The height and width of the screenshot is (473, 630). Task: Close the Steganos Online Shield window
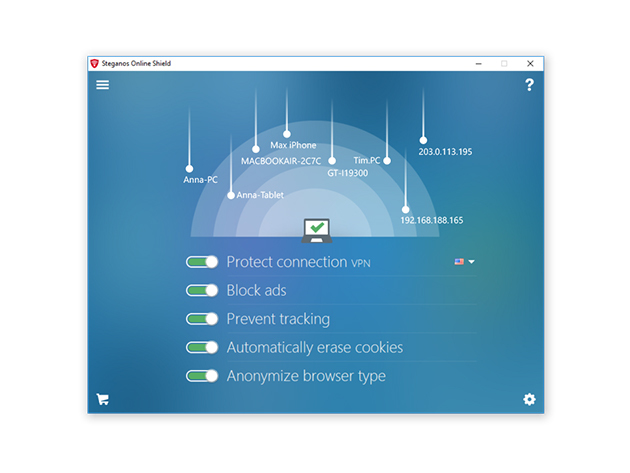530,63
